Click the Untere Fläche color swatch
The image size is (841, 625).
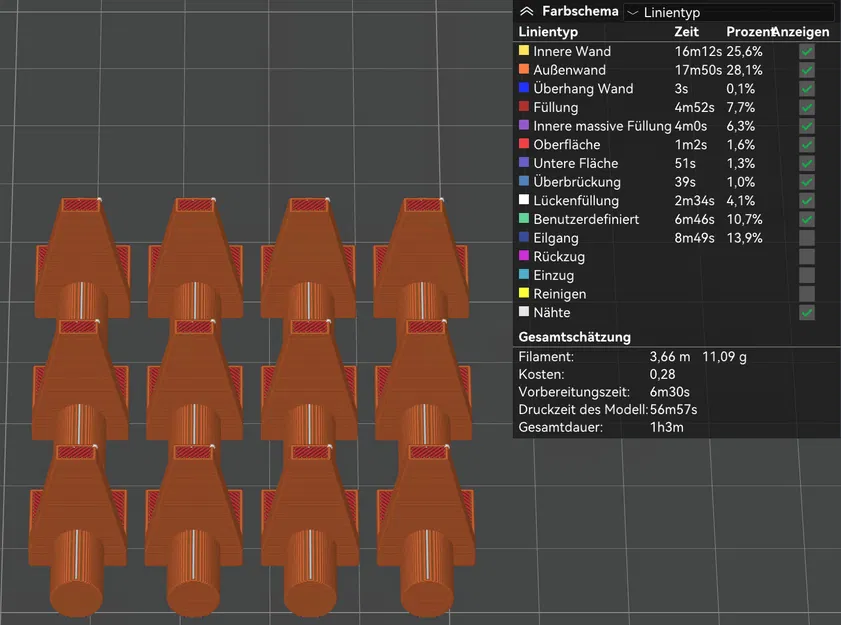tap(524, 162)
